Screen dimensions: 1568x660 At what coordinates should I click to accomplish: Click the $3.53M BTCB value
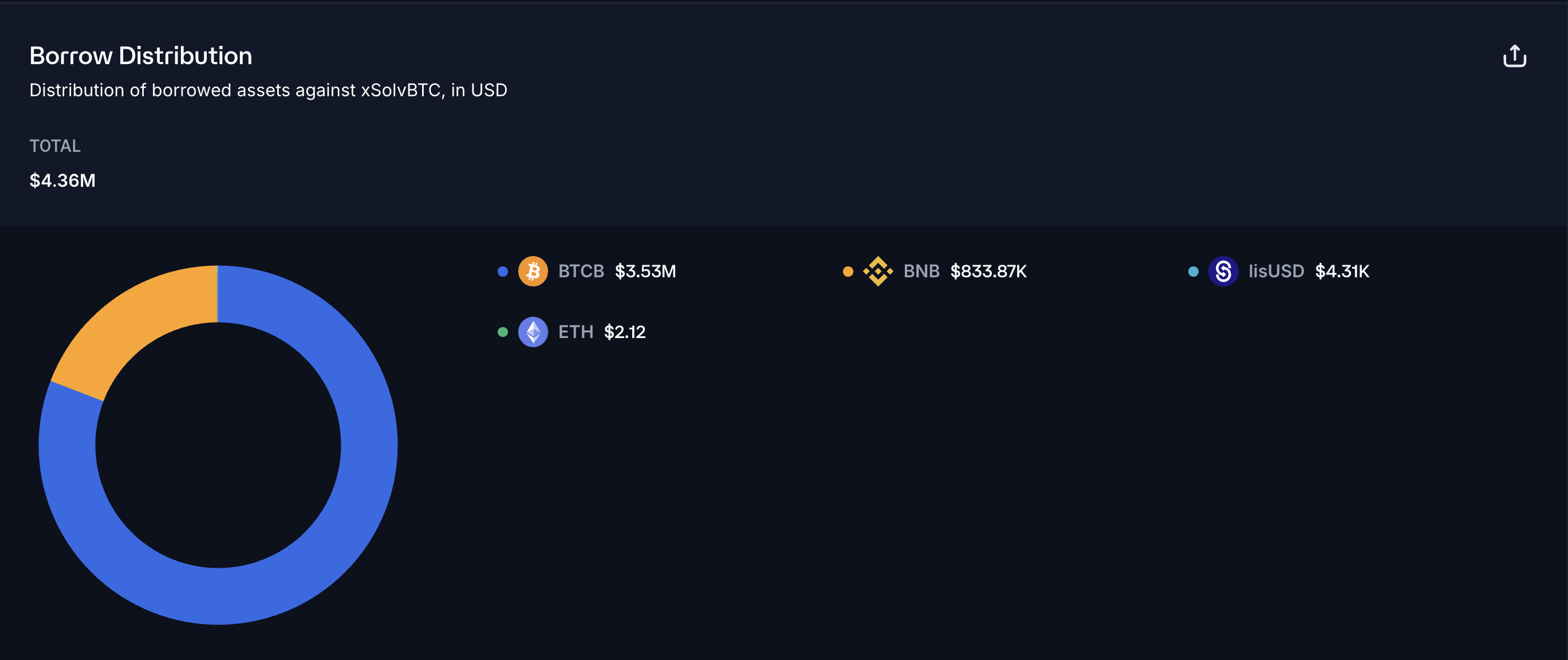(645, 271)
